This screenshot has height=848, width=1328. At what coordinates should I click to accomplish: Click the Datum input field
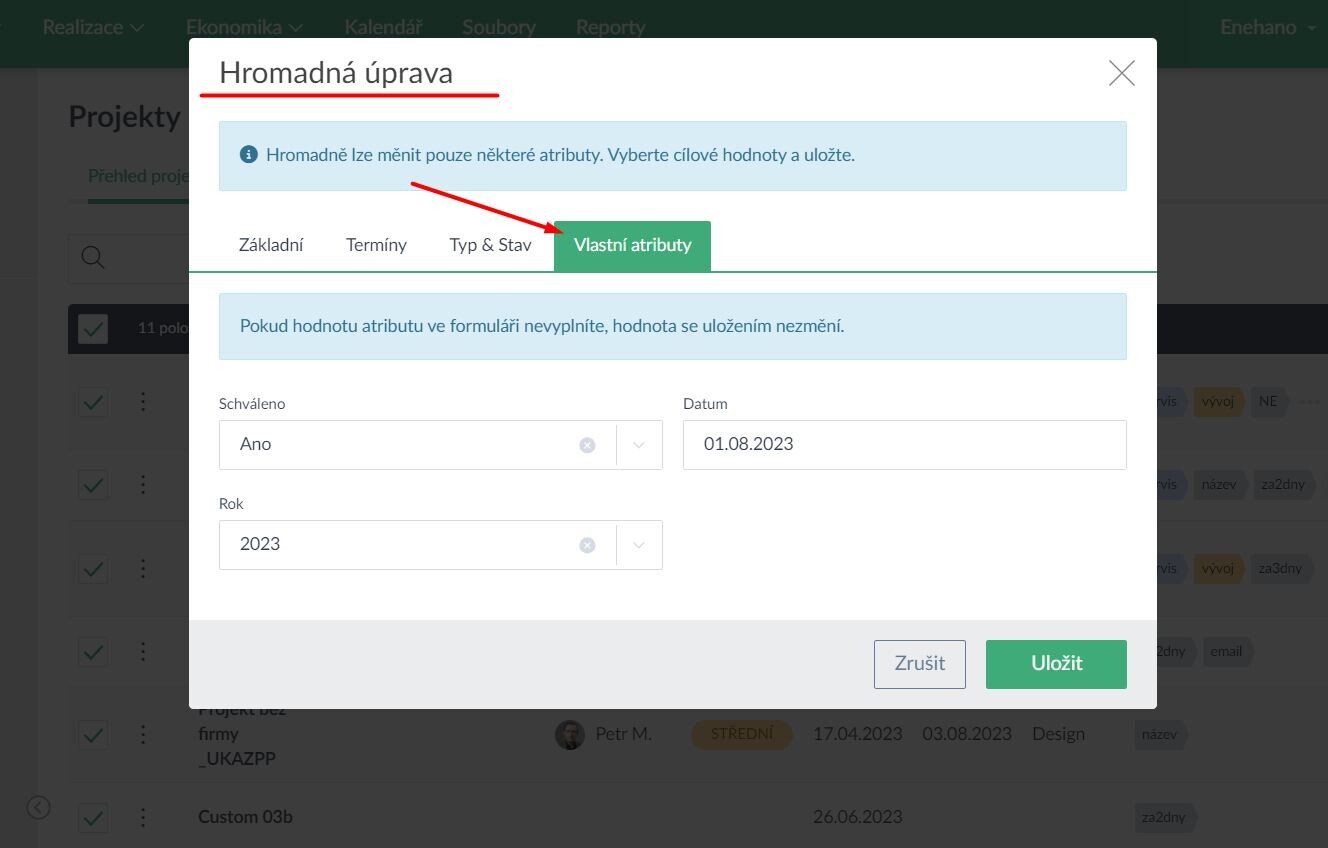[904, 445]
